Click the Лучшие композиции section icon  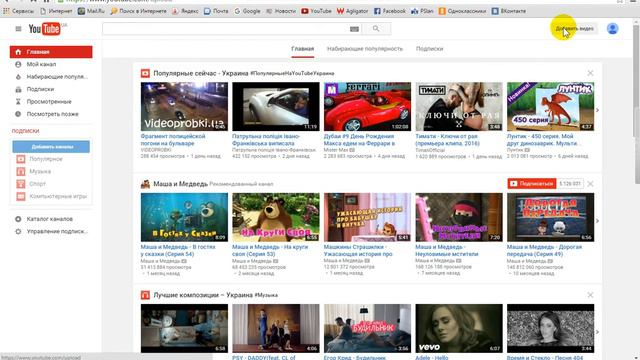(145, 295)
